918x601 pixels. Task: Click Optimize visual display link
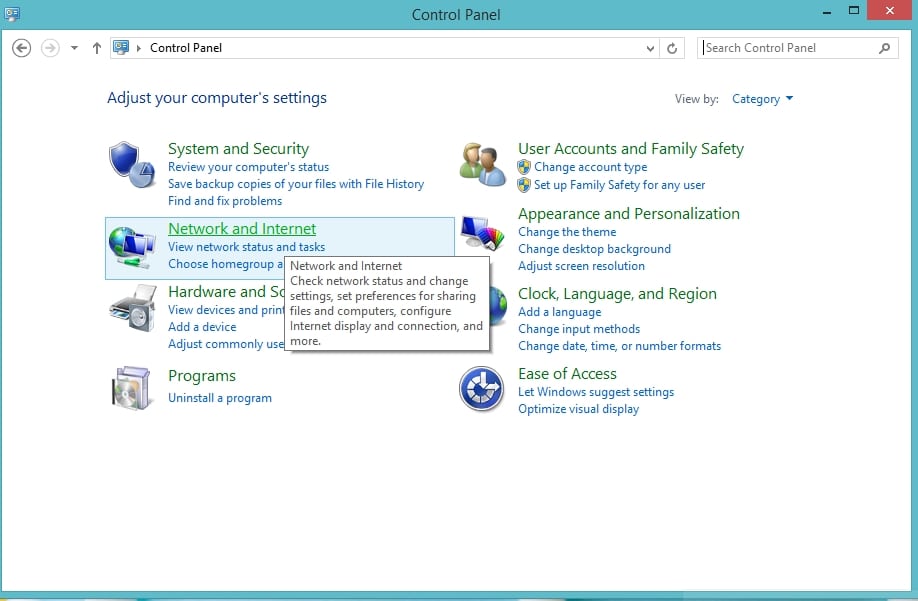(x=578, y=409)
